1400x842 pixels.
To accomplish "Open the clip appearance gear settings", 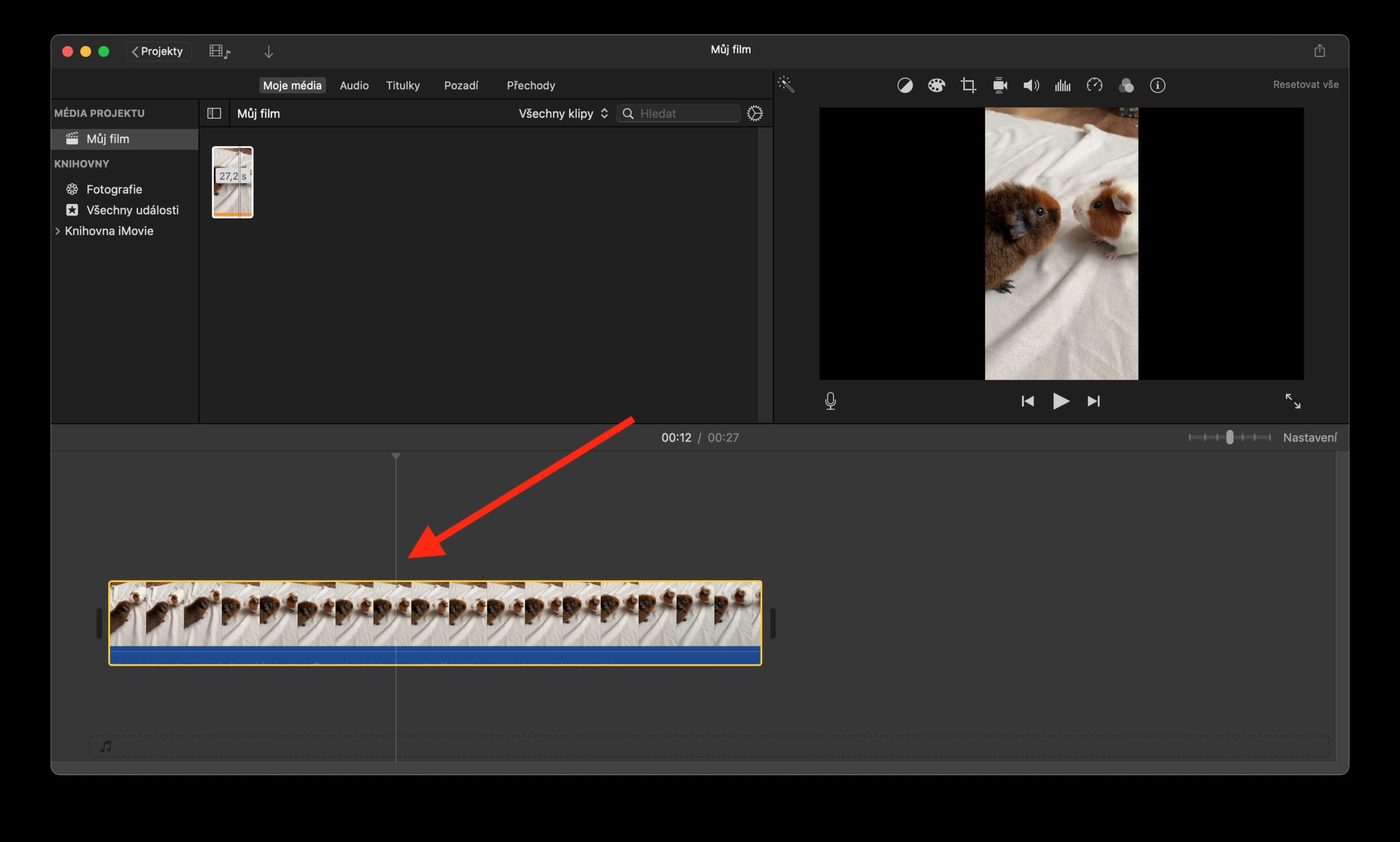I will [756, 113].
